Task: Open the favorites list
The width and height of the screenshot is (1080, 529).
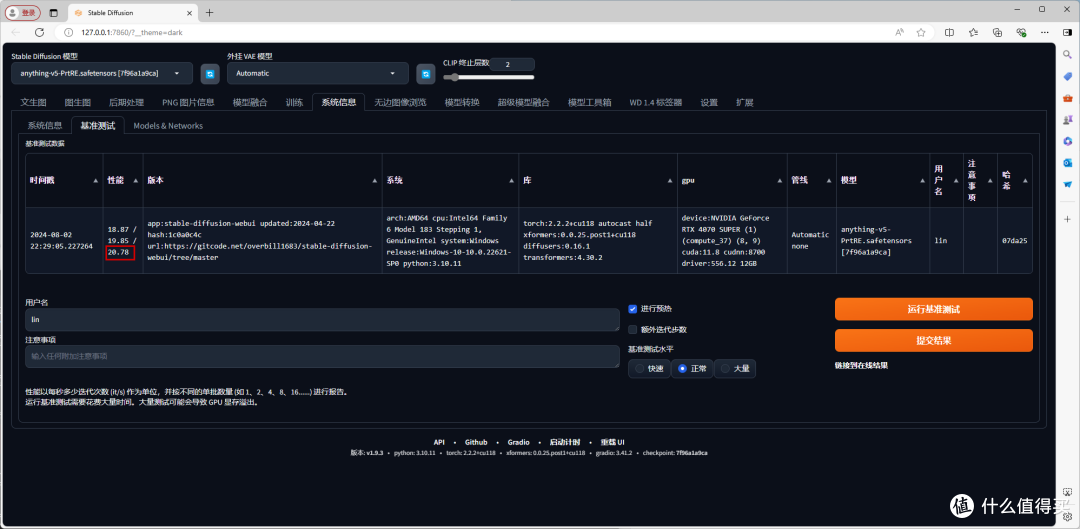Action: coord(973,32)
